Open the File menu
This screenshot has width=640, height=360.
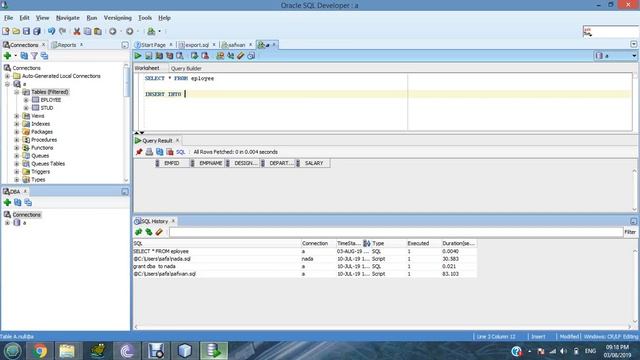click(x=8, y=18)
